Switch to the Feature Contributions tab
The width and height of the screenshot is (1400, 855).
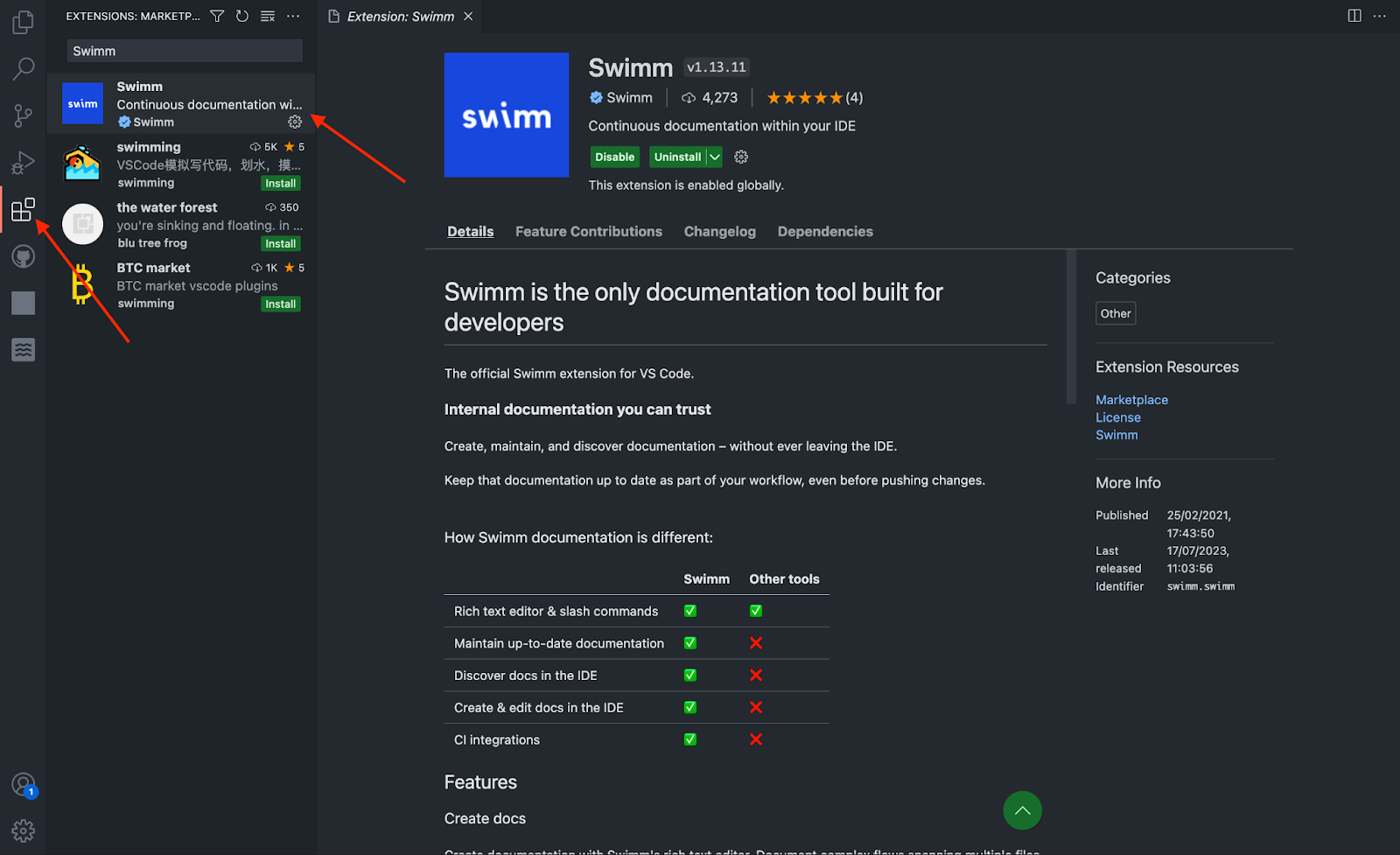click(x=589, y=231)
